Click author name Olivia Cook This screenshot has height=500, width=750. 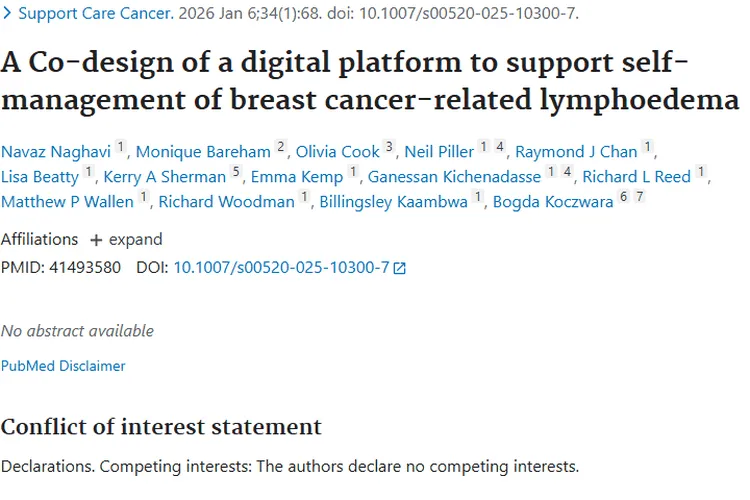[x=339, y=152]
